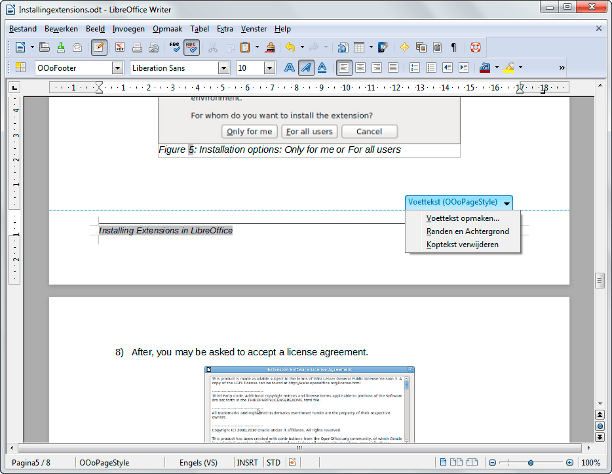Screen dimensions: 612x474
Task: Insert hyperlink icon in standard toolbar
Action: pos(342,48)
